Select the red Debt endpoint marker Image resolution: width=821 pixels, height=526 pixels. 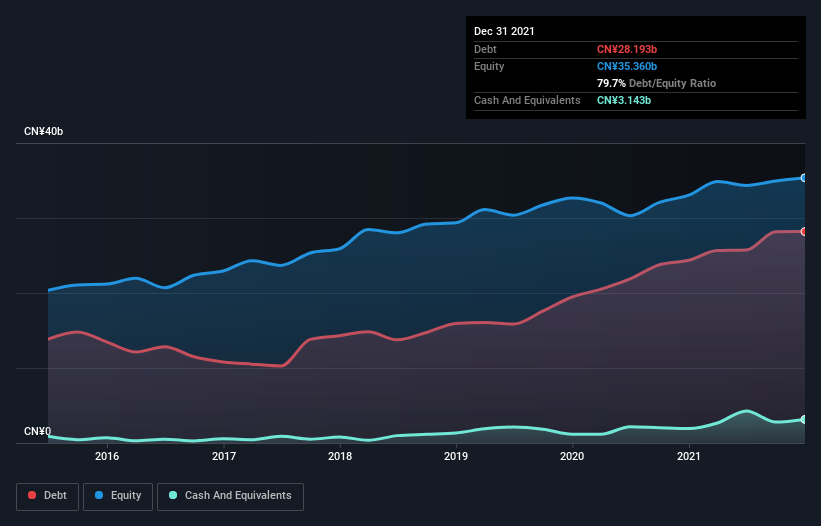804,231
